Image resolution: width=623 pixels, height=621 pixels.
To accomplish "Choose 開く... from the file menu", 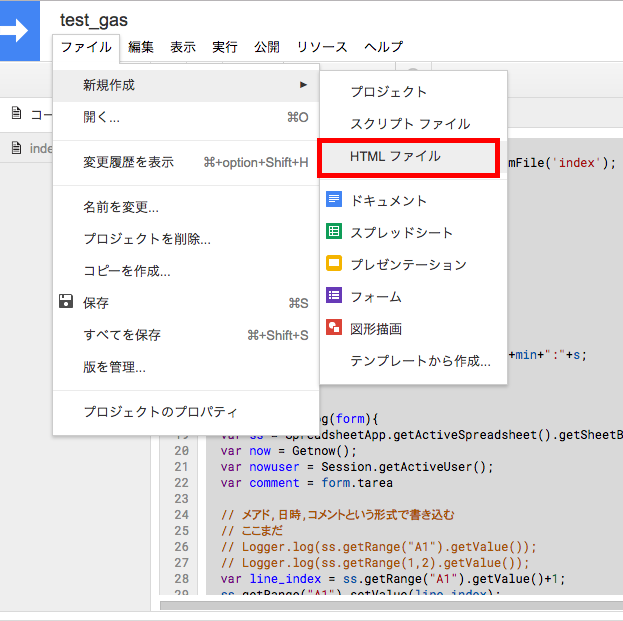I will click(x=186, y=117).
